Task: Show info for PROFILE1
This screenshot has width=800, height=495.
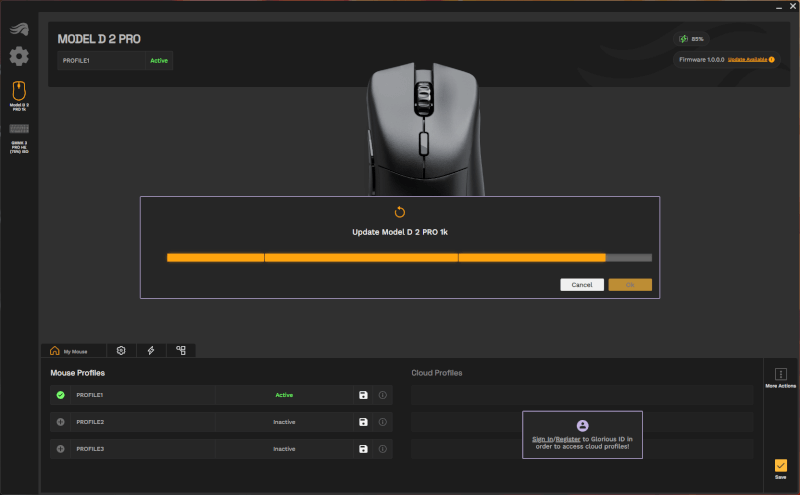Action: coord(383,395)
